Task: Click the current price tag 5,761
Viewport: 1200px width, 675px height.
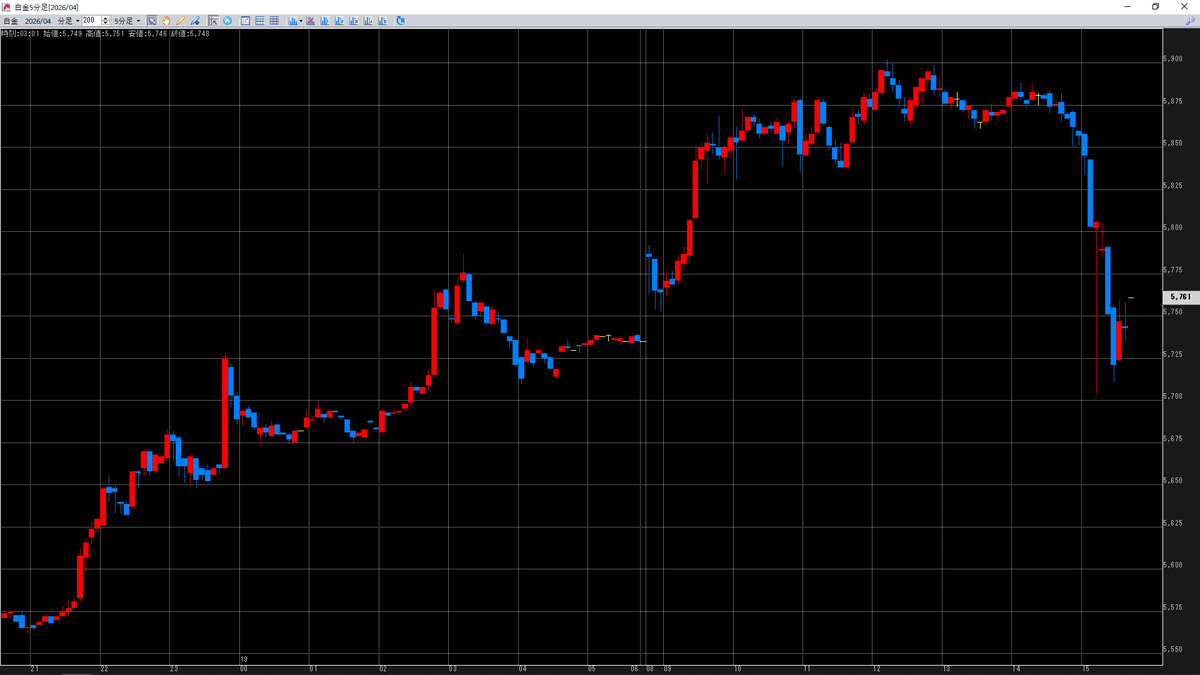Action: pos(1179,297)
